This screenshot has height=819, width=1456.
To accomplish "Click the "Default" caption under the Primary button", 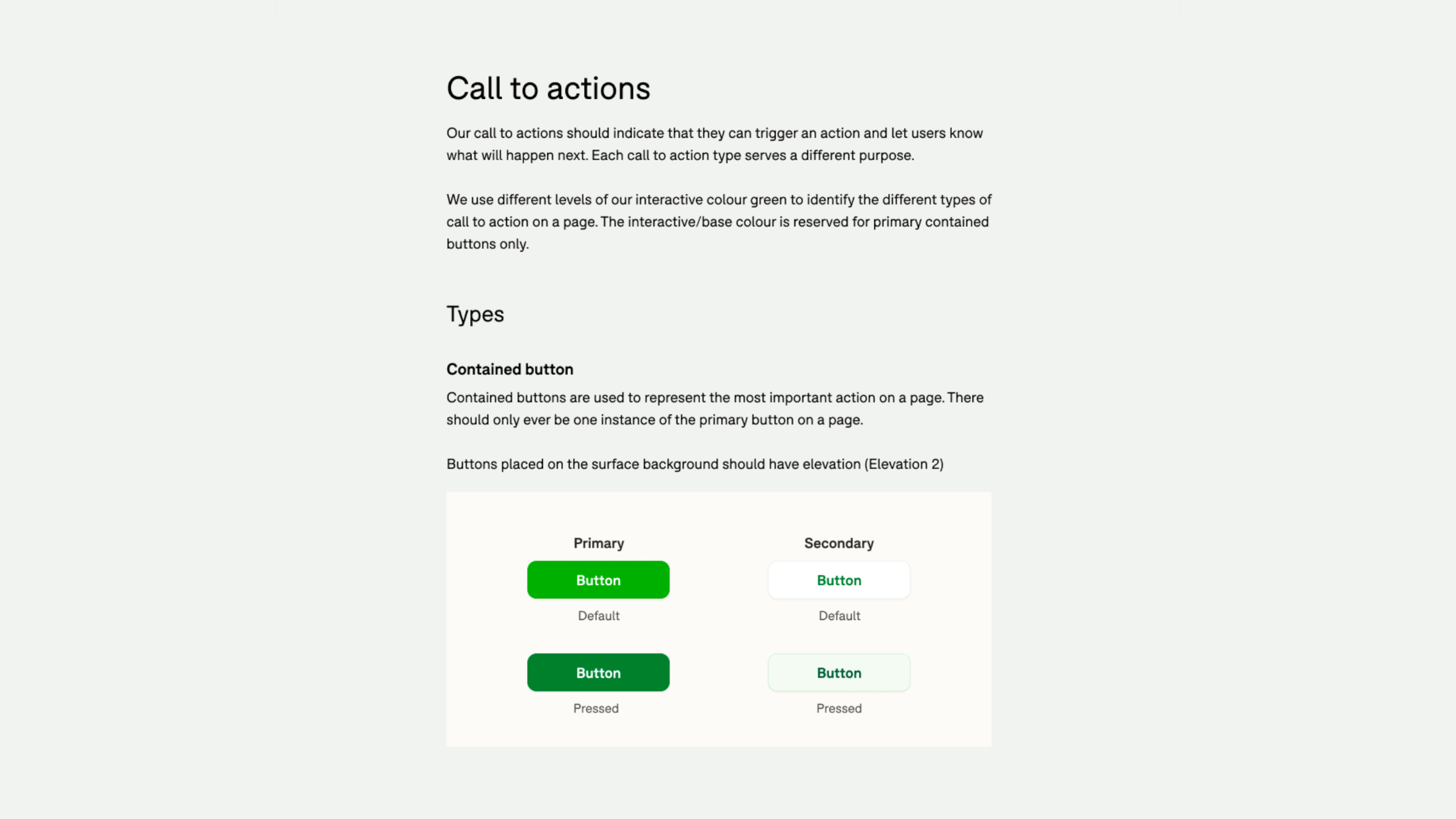I will [x=598, y=616].
